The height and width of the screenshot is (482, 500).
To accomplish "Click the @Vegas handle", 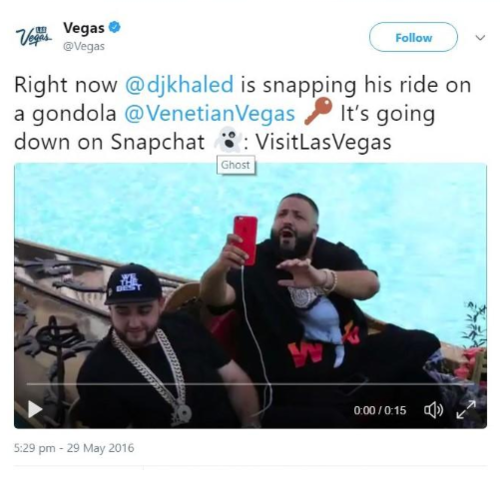I will click(84, 46).
